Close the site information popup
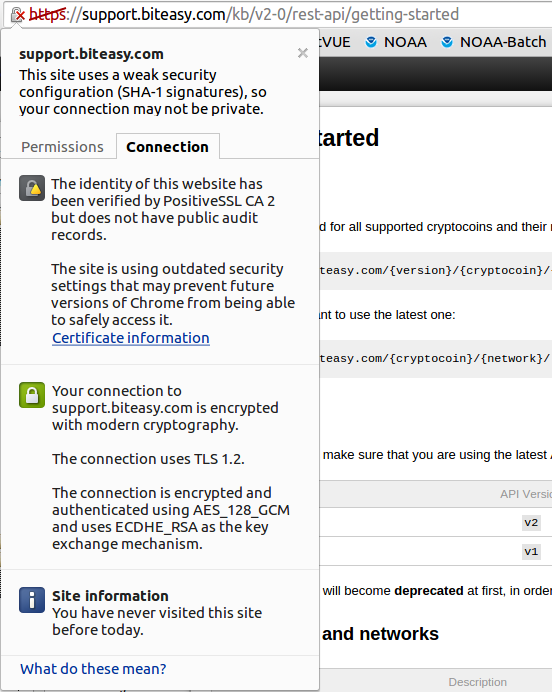 click(x=303, y=53)
